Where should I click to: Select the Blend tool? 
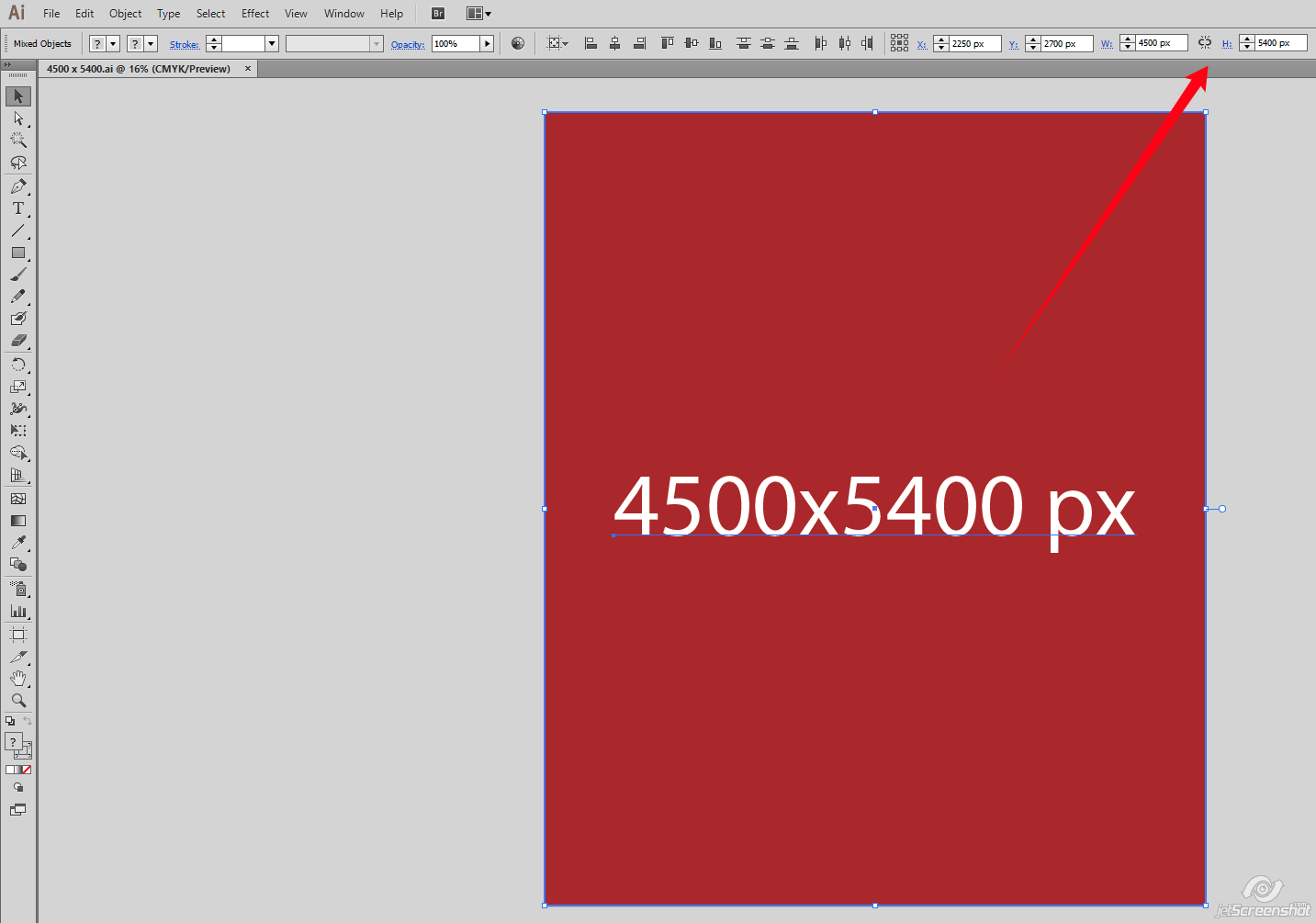click(x=18, y=565)
